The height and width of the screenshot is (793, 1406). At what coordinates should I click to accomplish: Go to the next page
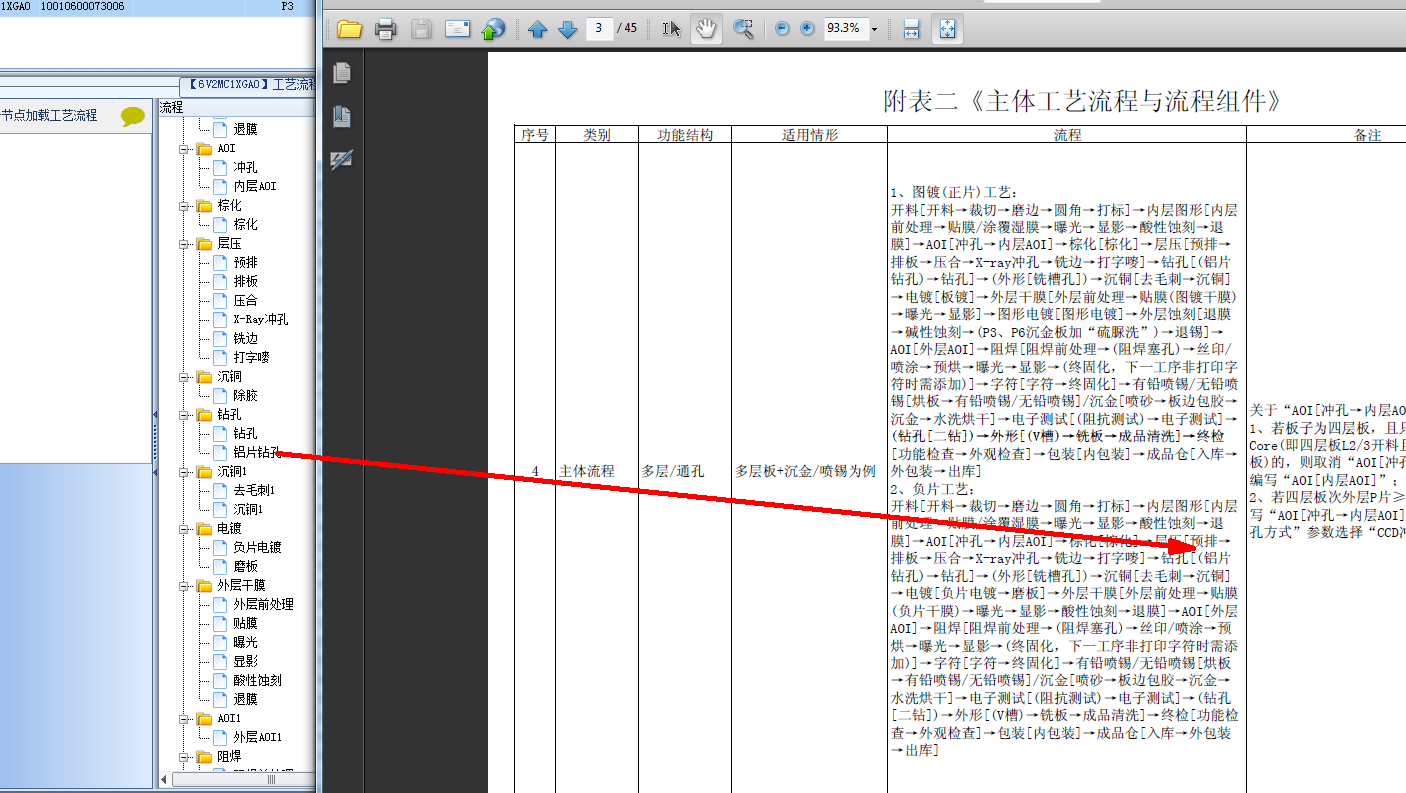click(x=568, y=30)
